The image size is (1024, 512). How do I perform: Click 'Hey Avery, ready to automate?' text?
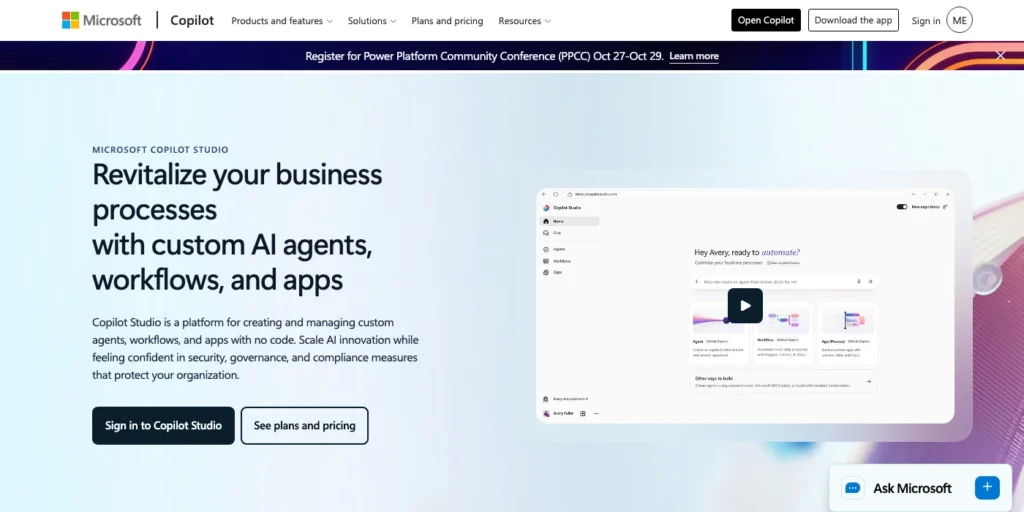(x=747, y=252)
